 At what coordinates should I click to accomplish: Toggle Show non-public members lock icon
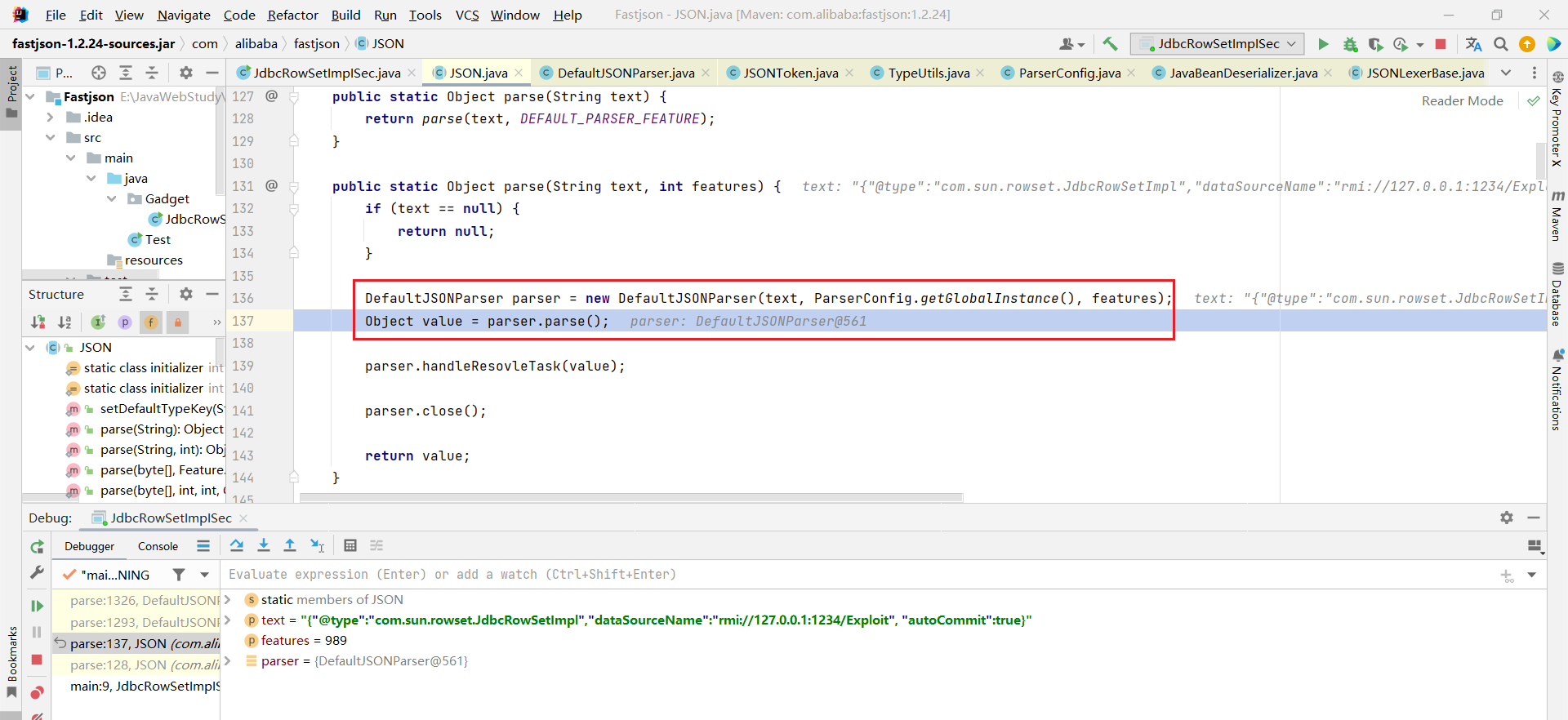click(x=177, y=322)
